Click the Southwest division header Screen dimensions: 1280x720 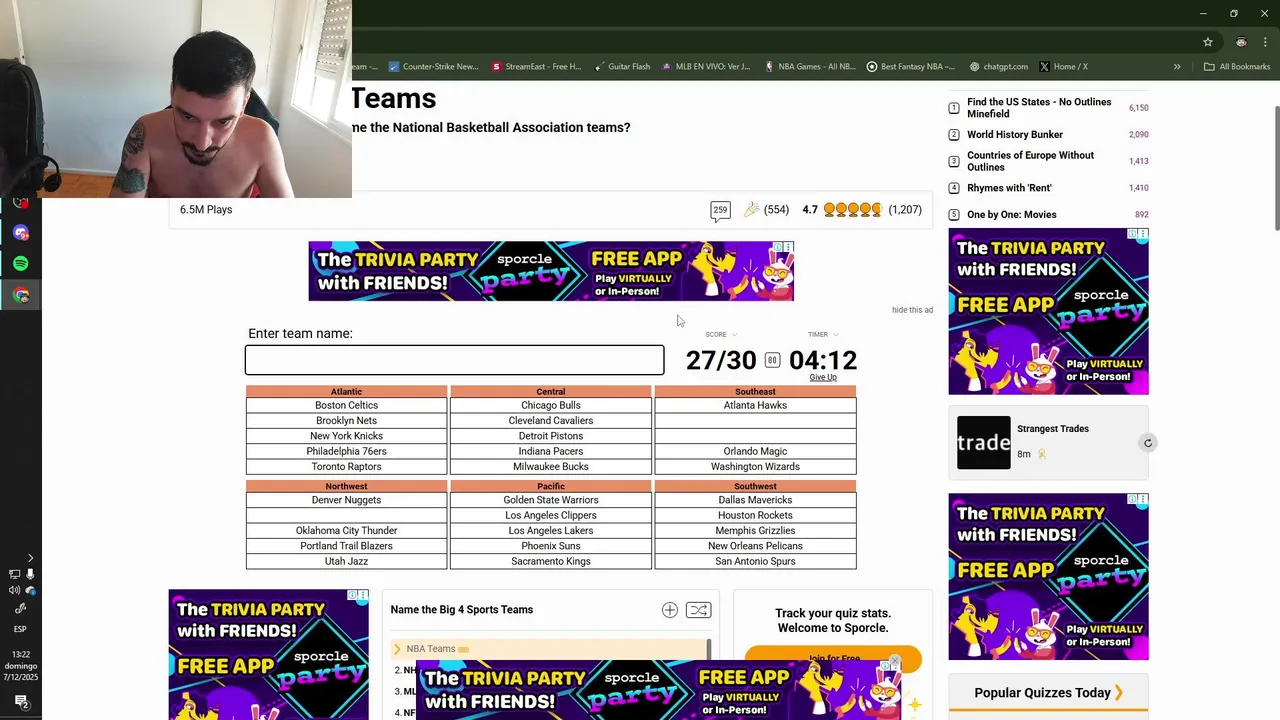755,486
